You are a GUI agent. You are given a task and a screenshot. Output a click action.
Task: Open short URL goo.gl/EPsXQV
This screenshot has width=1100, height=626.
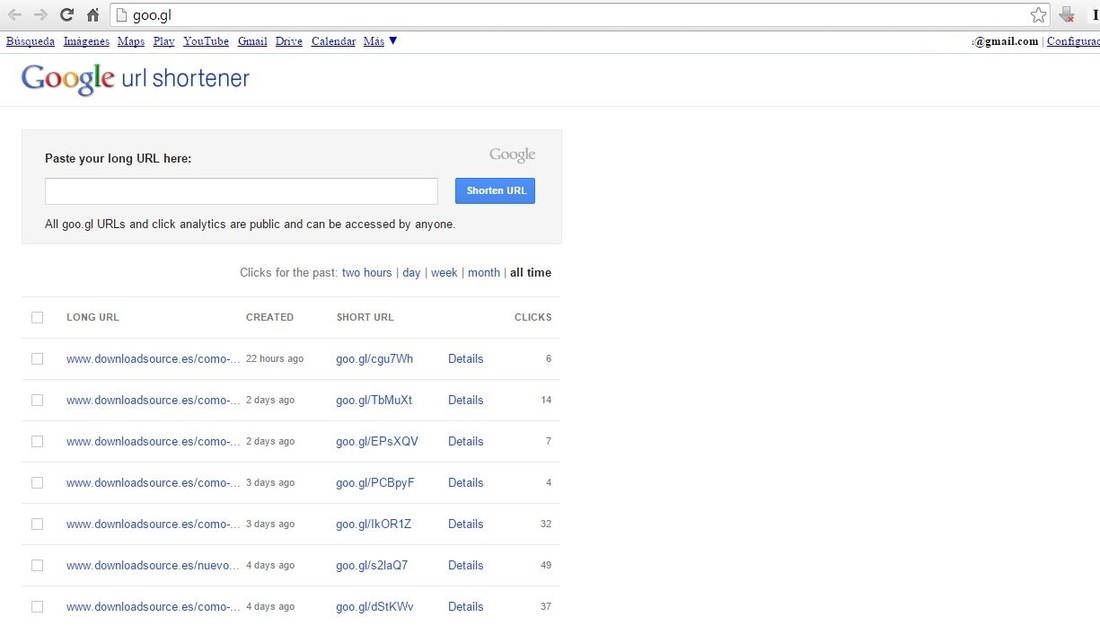click(x=377, y=441)
